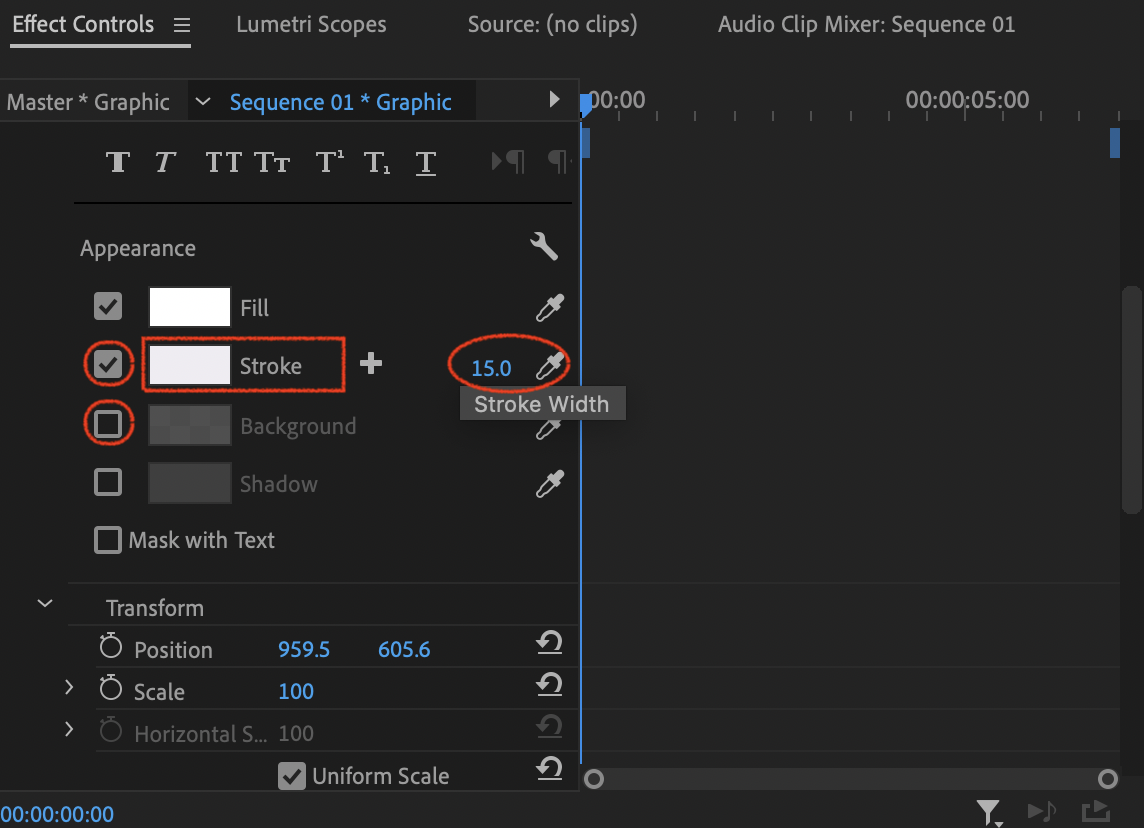Viewport: 1144px width, 828px height.
Task: Collapse the Transform section
Action: point(45,603)
